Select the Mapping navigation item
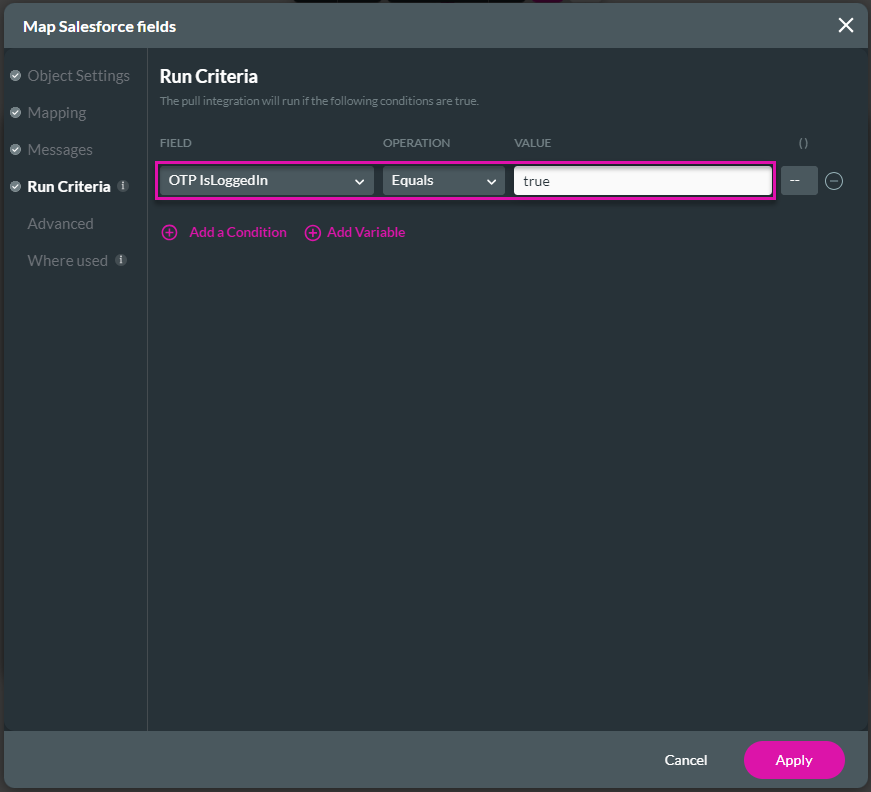 click(56, 112)
